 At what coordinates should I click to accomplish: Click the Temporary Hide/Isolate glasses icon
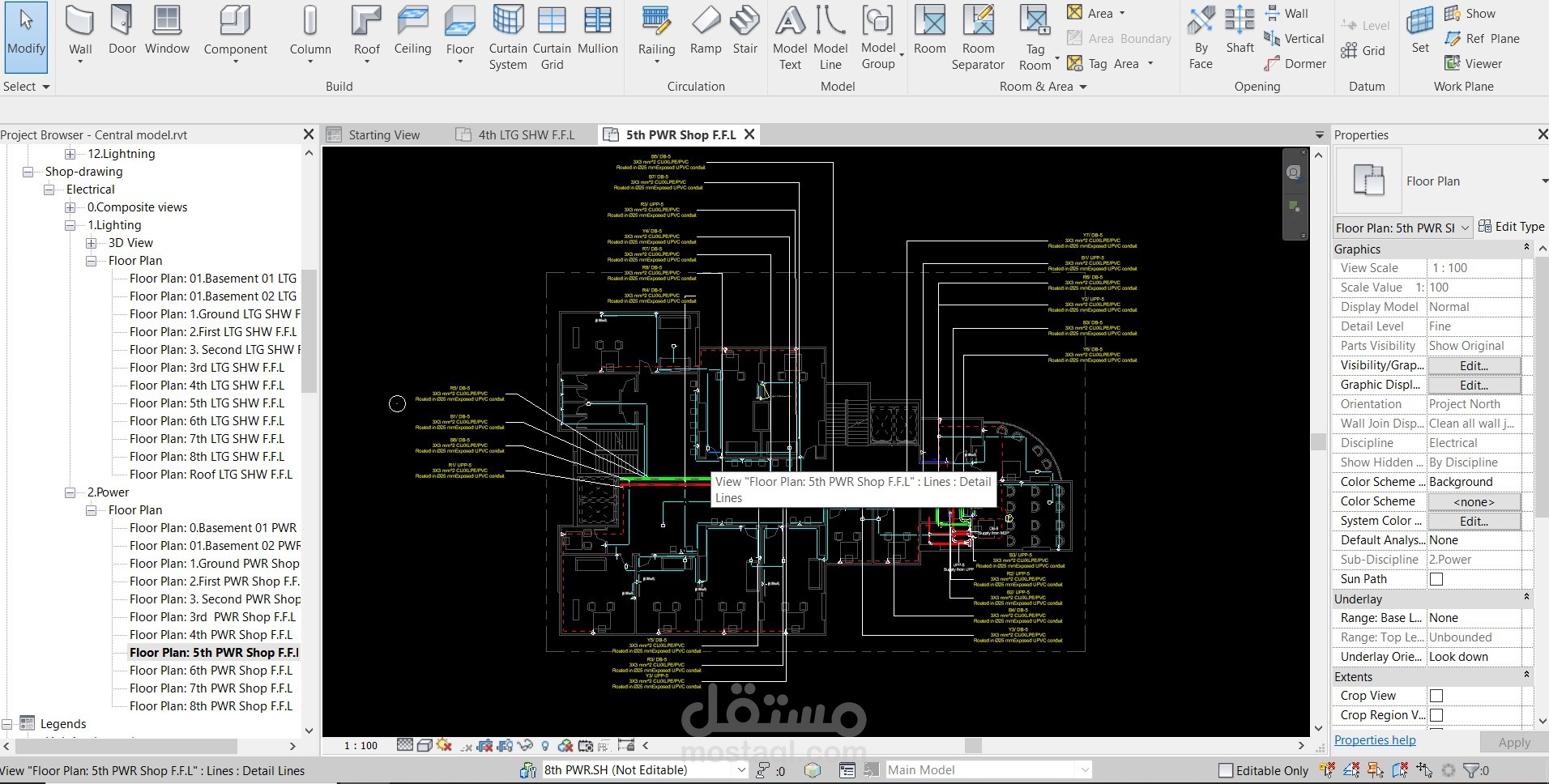(x=525, y=745)
